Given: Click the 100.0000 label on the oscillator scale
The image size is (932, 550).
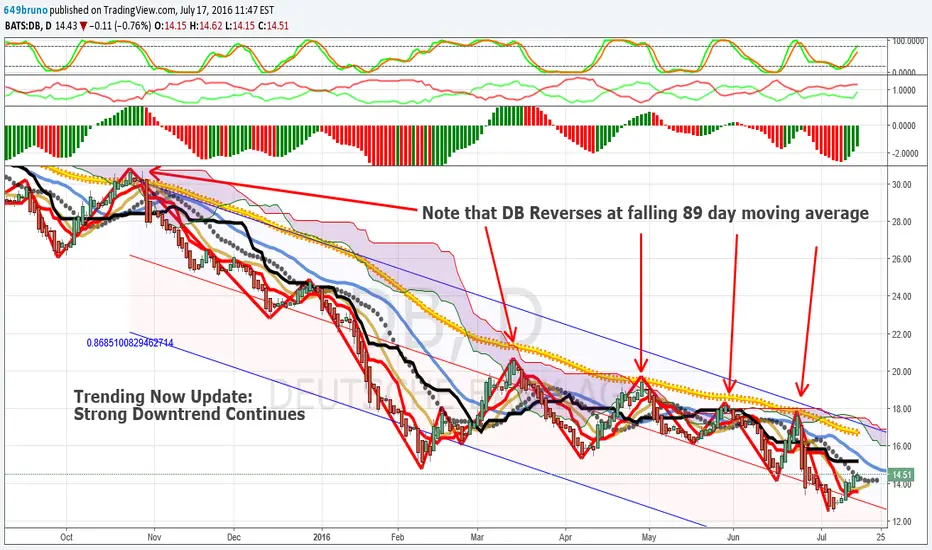Looking at the screenshot, I should pyautogui.click(x=908, y=41).
